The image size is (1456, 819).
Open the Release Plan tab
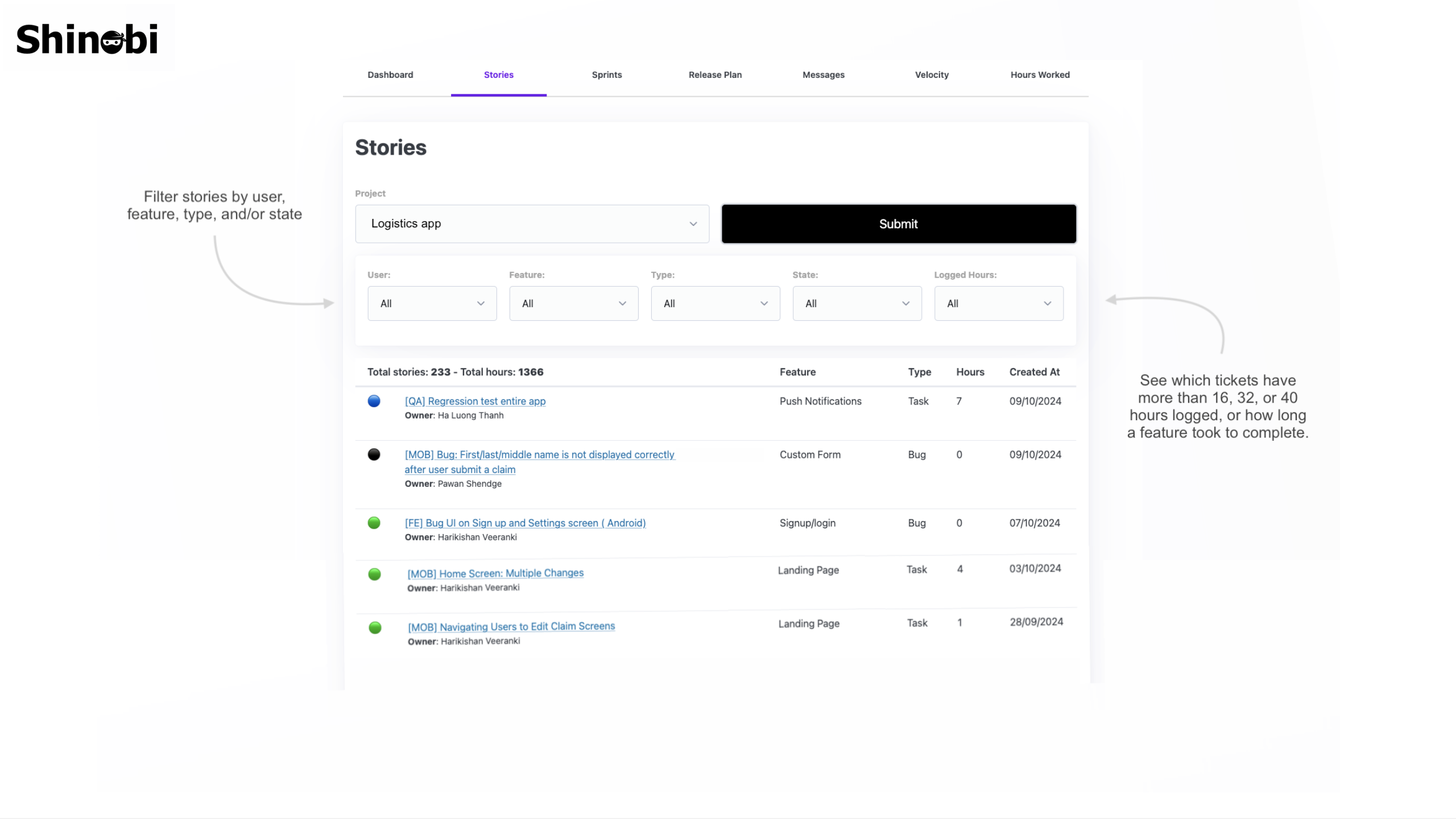tap(715, 75)
